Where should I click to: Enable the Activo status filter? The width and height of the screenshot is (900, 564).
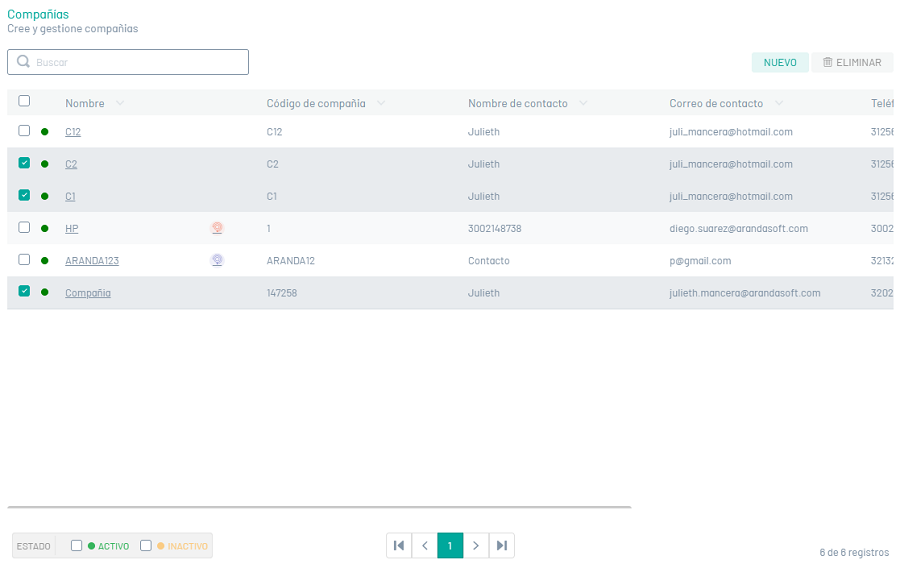tap(76, 546)
